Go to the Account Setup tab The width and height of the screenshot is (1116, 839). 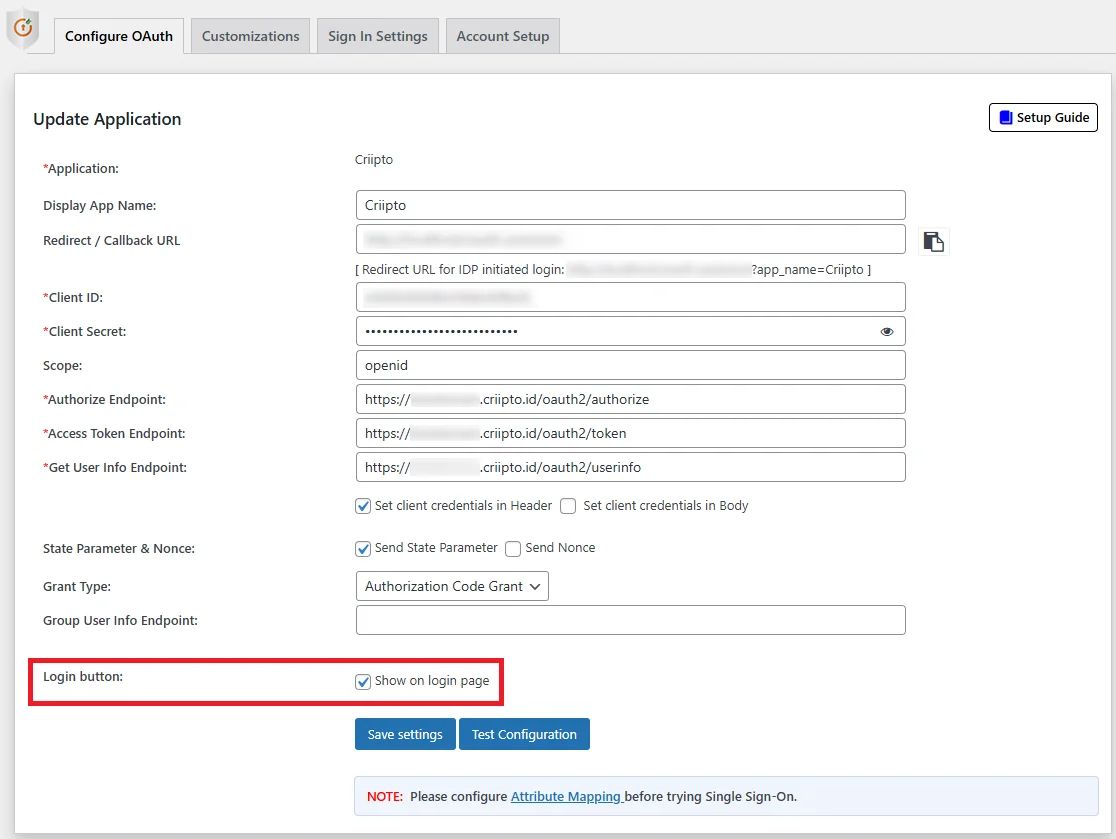click(502, 36)
